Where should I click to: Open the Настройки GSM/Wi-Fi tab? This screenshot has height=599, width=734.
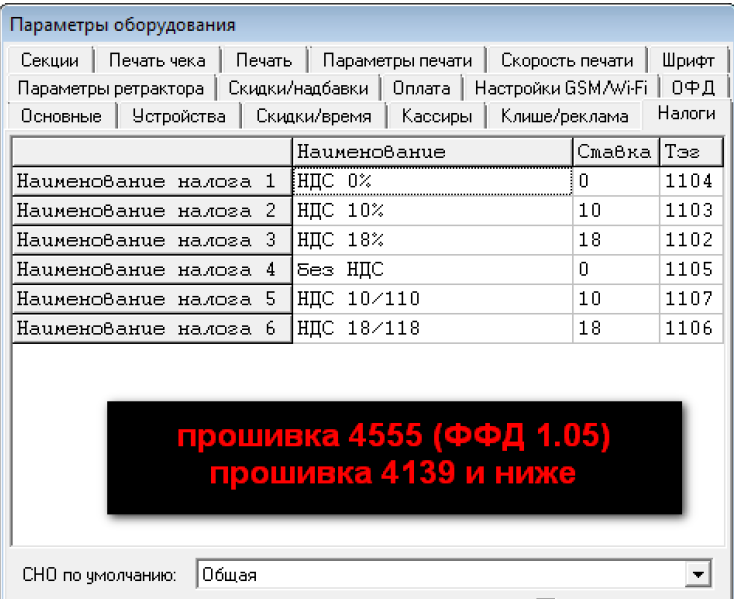561,88
